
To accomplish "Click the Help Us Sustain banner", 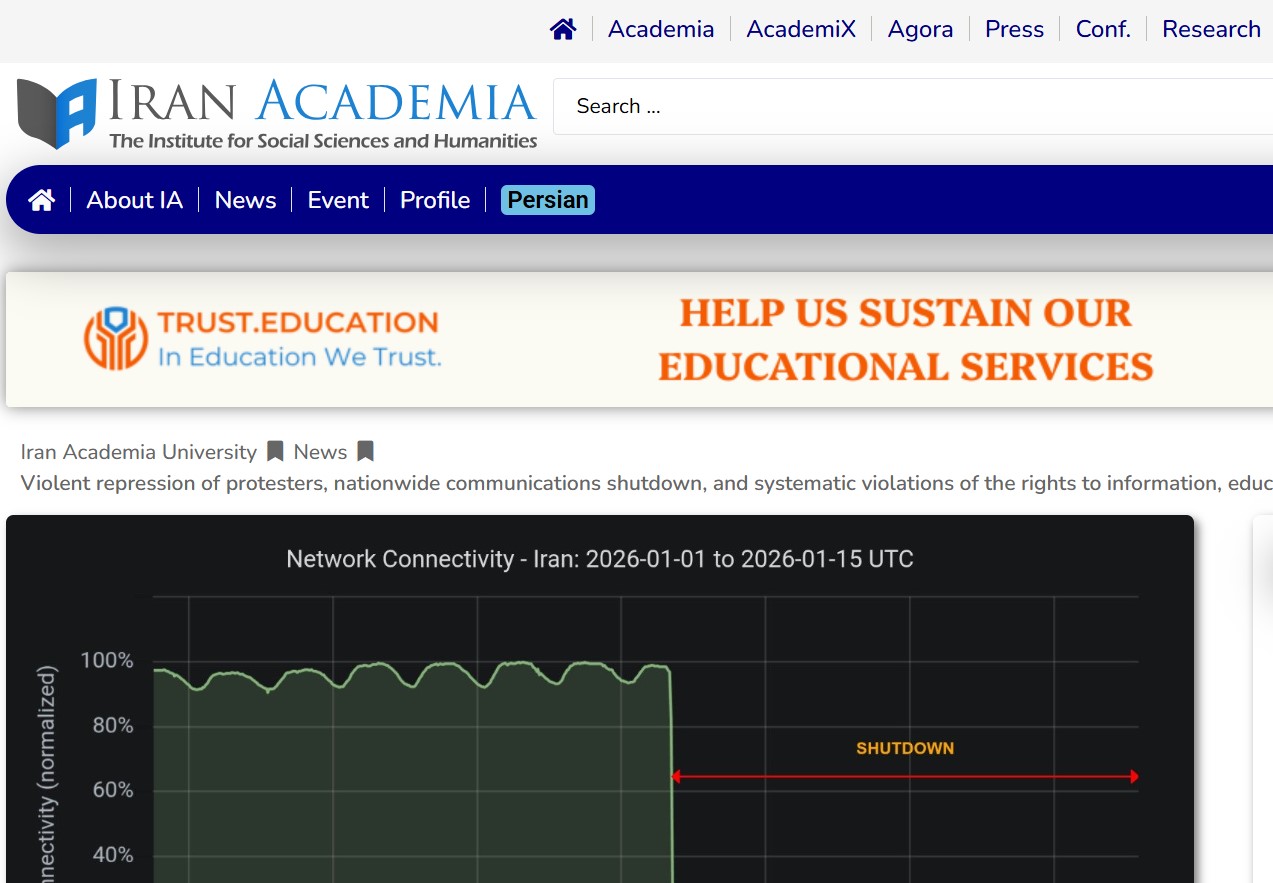I will pyautogui.click(x=905, y=340).
